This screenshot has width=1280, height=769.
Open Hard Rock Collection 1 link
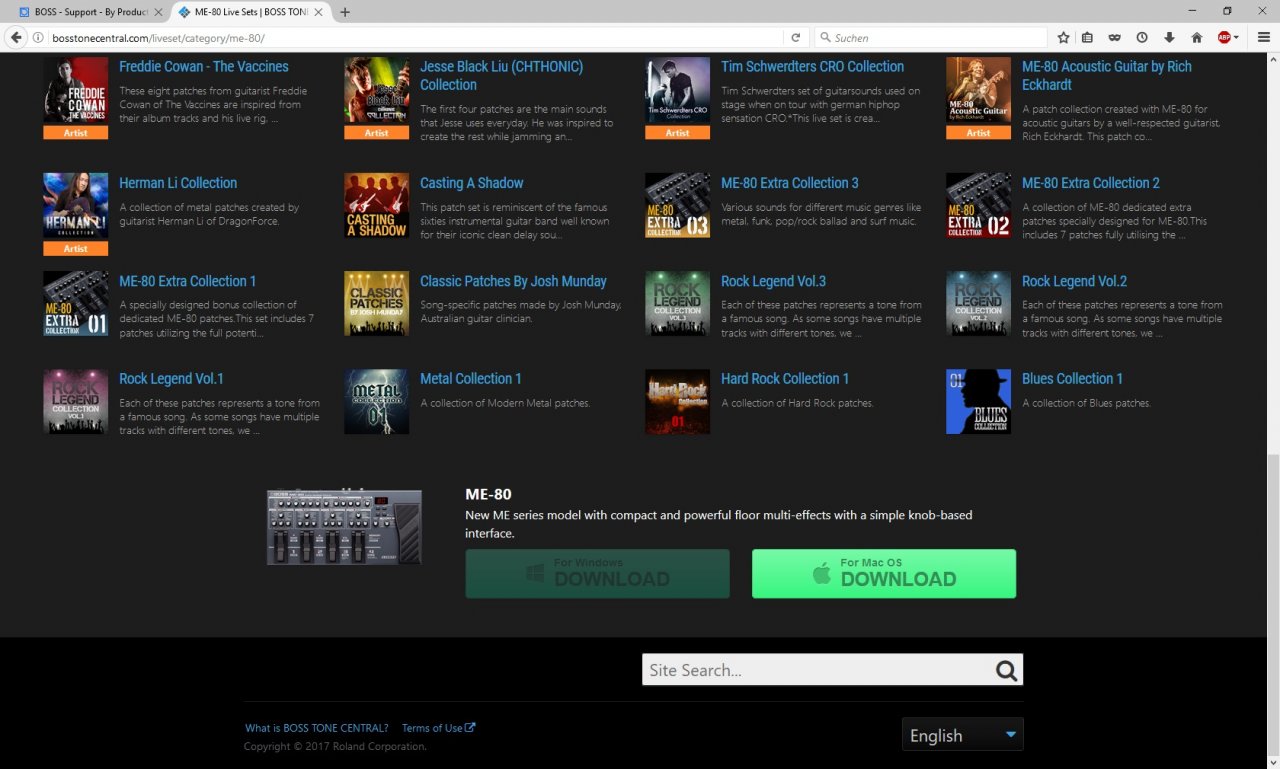(785, 379)
